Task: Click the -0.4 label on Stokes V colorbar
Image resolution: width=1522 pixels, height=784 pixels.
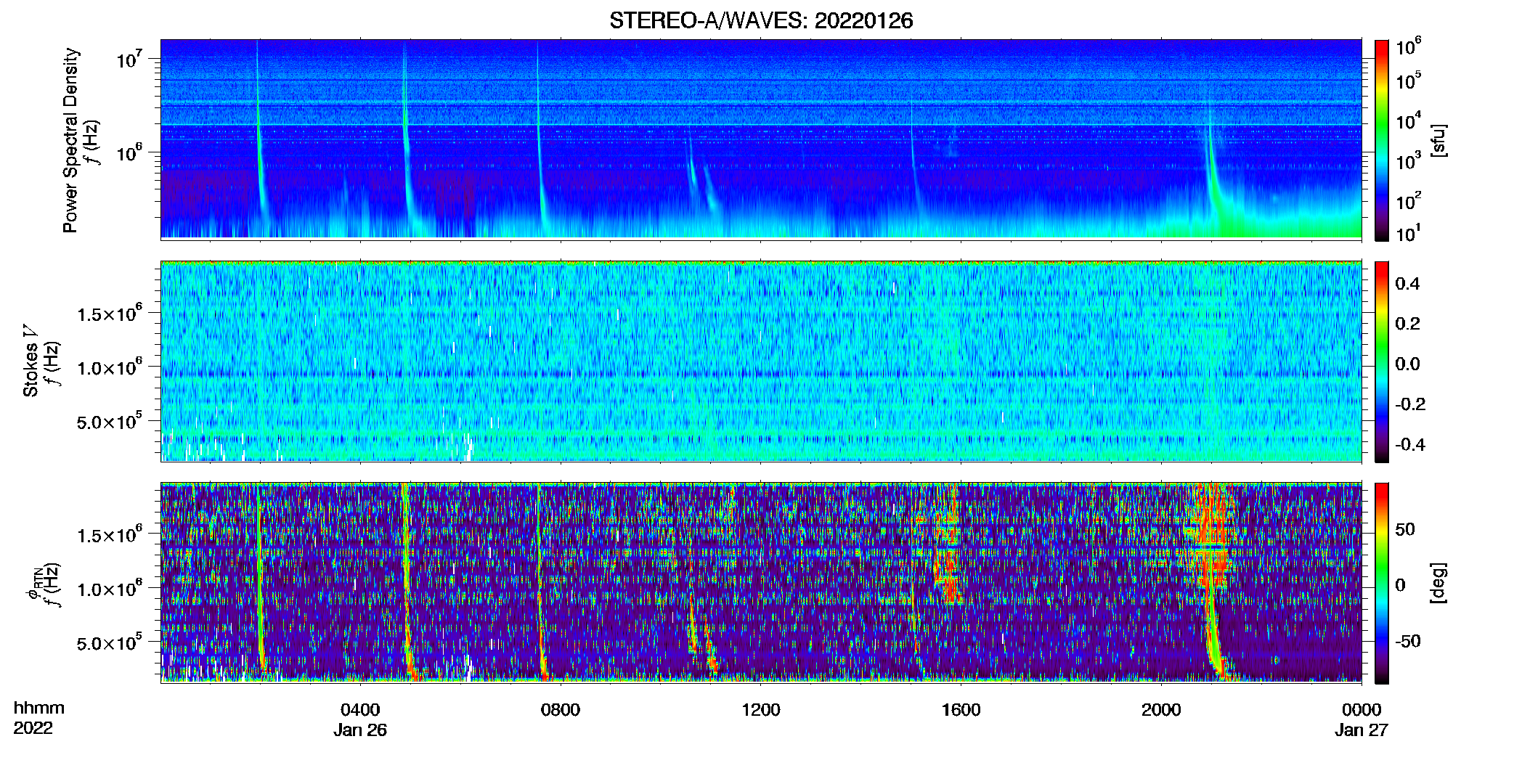Action: pos(1410,444)
